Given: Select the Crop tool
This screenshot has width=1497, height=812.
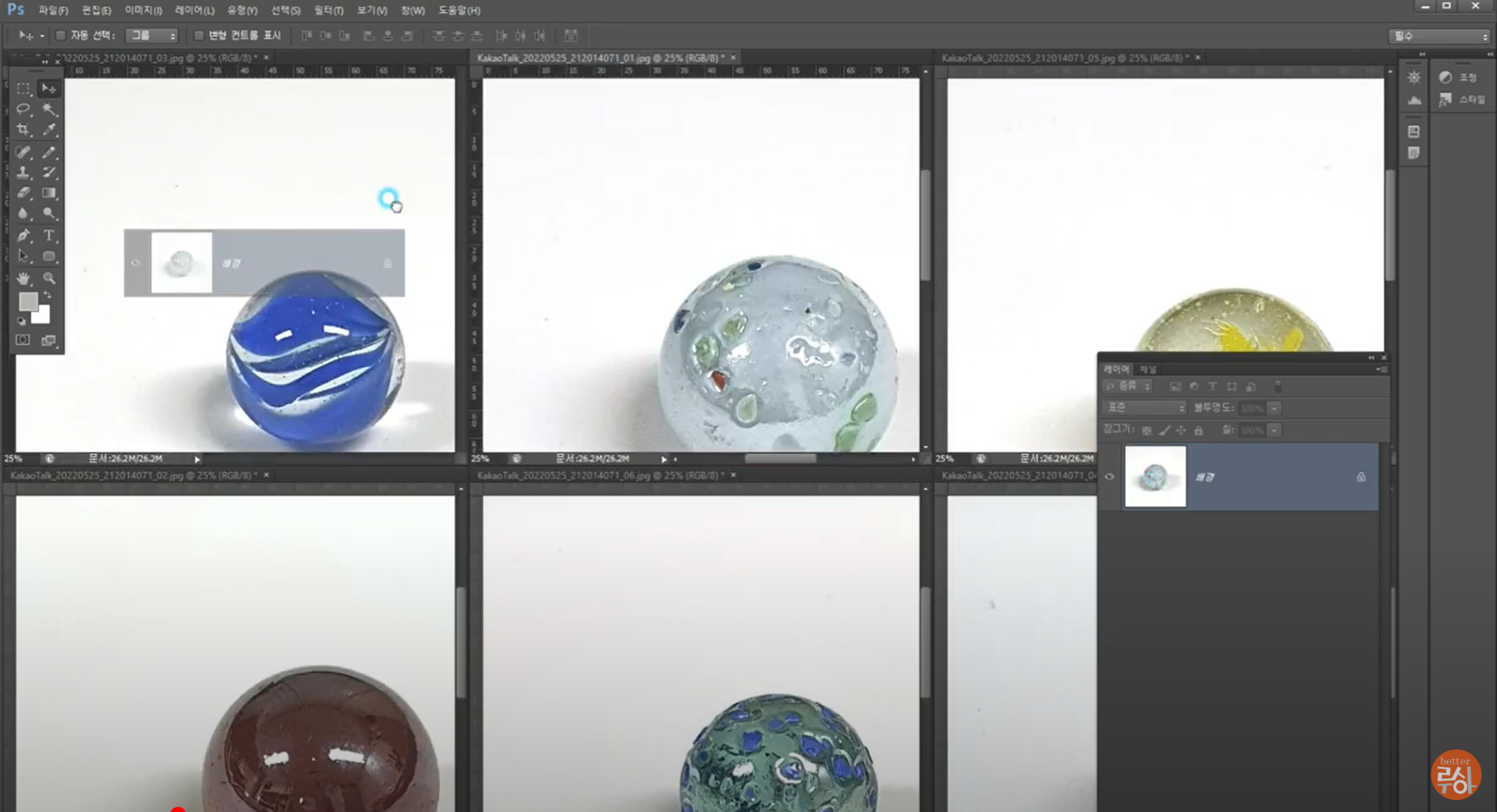Looking at the screenshot, I should pyautogui.click(x=23, y=129).
